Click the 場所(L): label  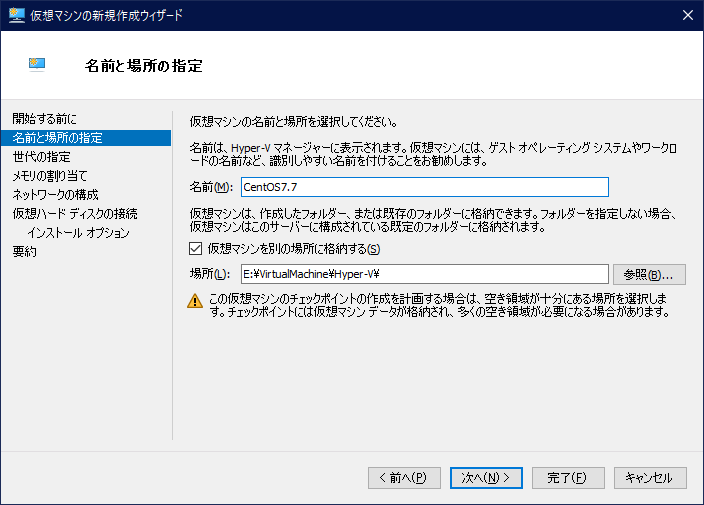click(209, 274)
